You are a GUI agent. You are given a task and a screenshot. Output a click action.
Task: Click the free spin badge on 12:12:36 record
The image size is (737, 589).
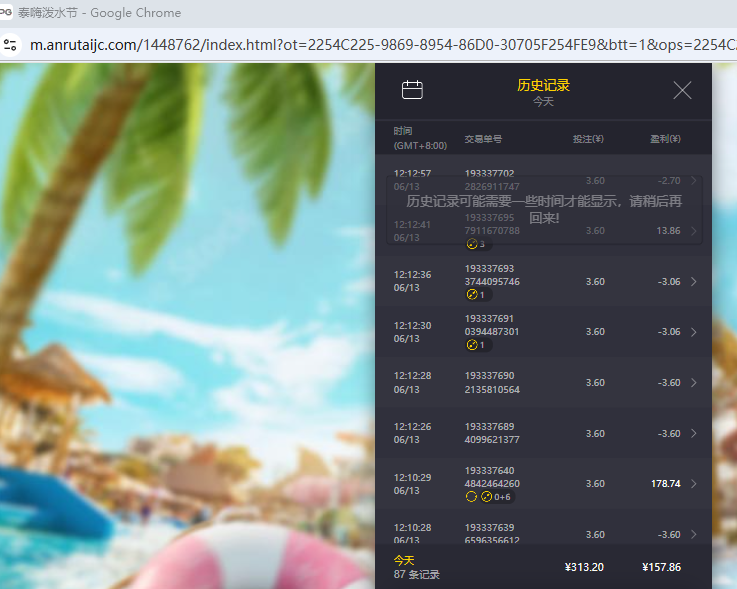tap(477, 295)
